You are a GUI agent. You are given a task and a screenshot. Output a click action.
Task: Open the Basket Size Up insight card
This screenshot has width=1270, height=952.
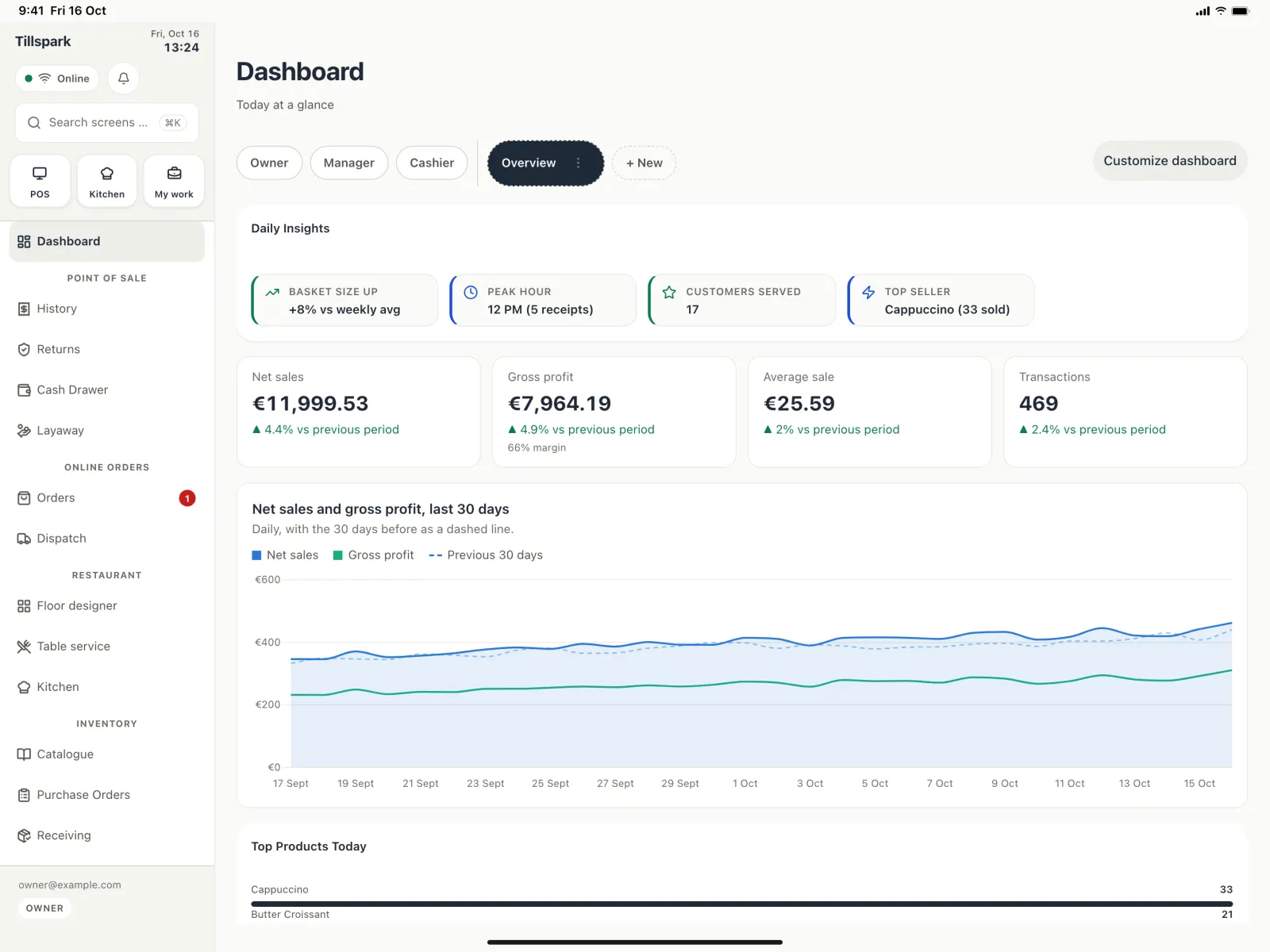click(344, 301)
